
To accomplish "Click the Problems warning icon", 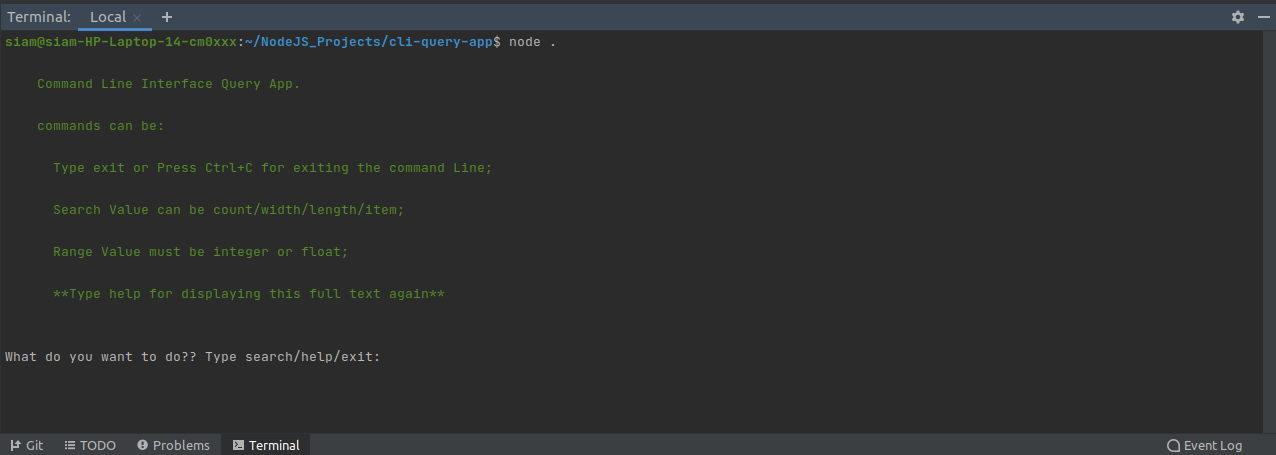I will point(143,445).
